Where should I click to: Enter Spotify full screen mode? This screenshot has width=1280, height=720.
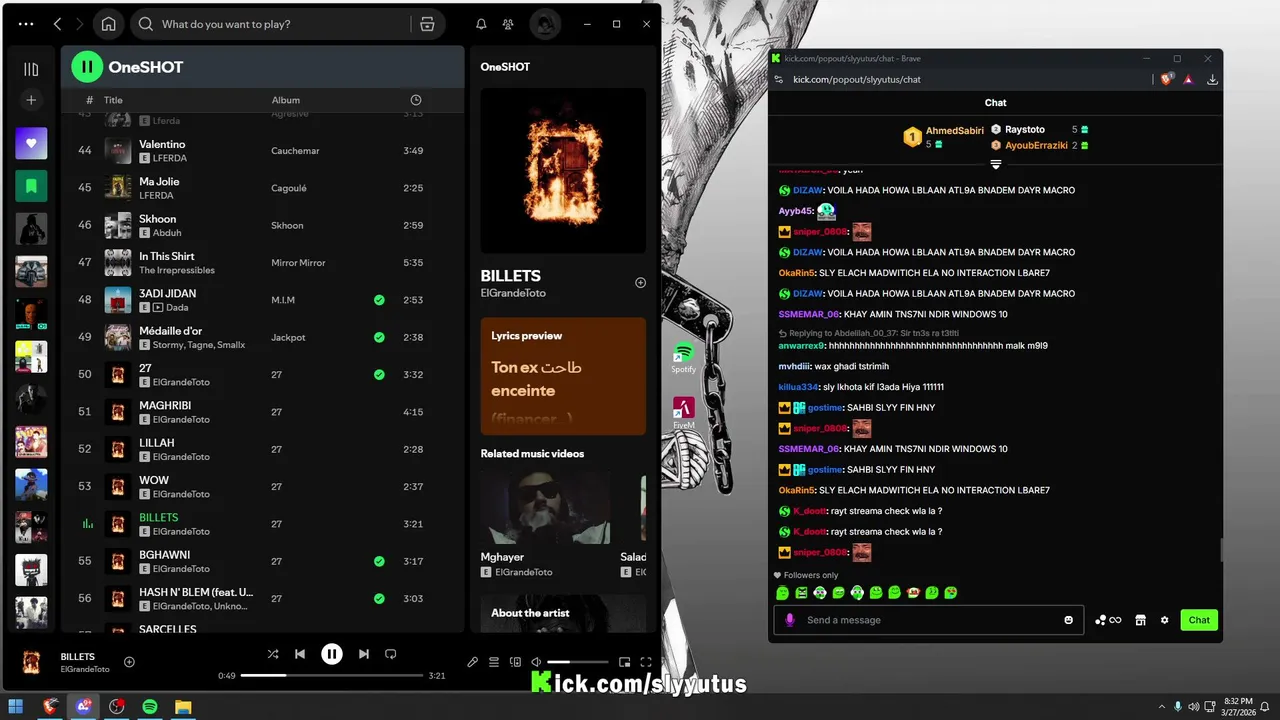646,662
